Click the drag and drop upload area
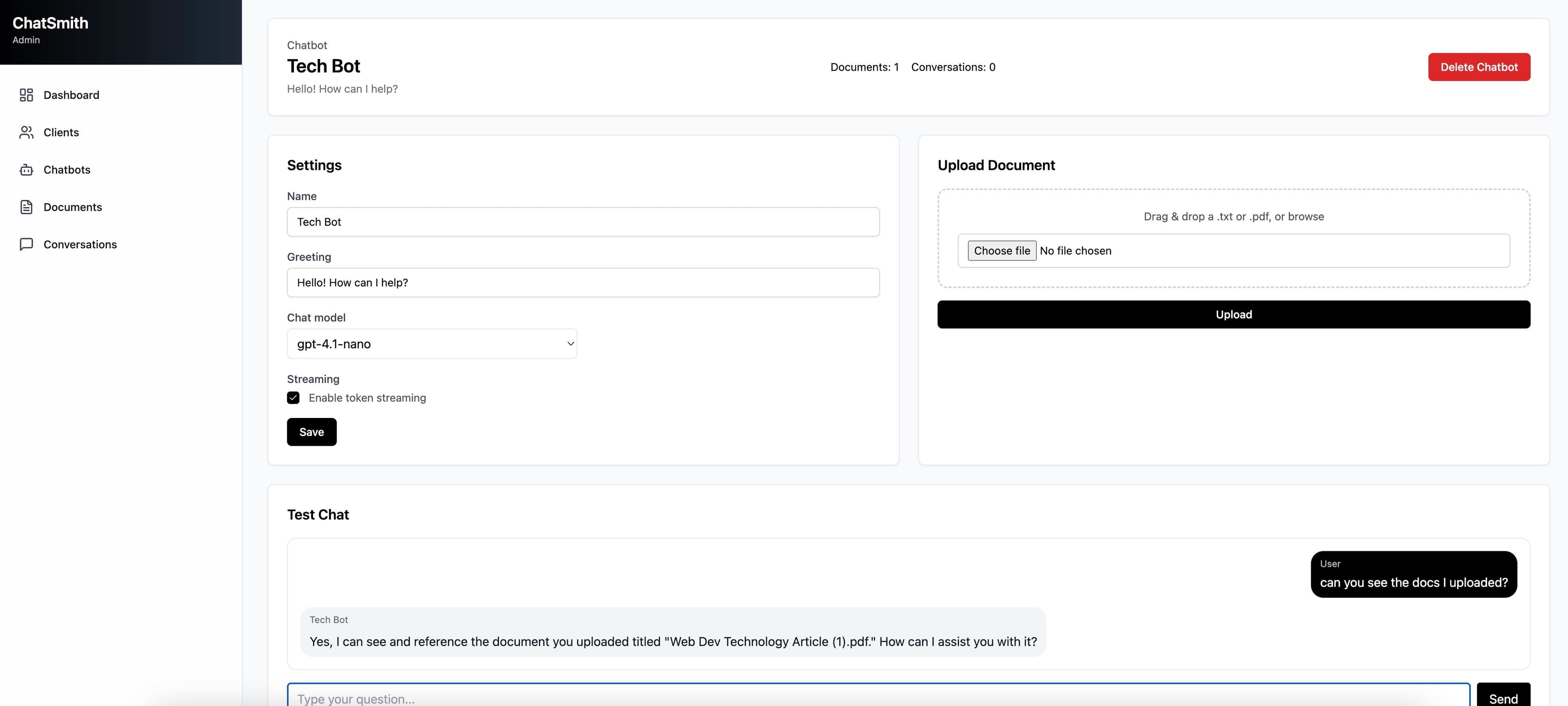The height and width of the screenshot is (706, 1568). pos(1233,237)
